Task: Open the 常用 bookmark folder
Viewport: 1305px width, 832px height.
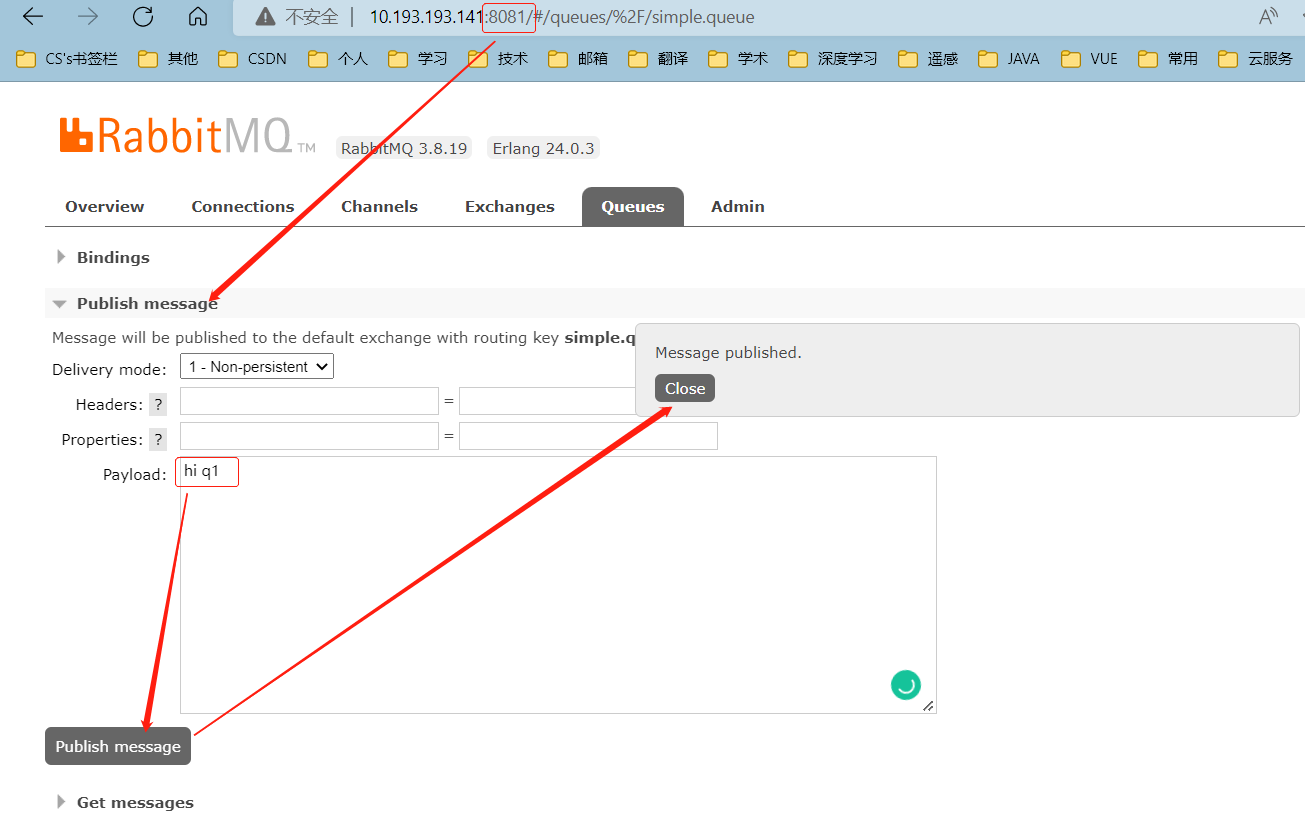Action: [x=1168, y=59]
